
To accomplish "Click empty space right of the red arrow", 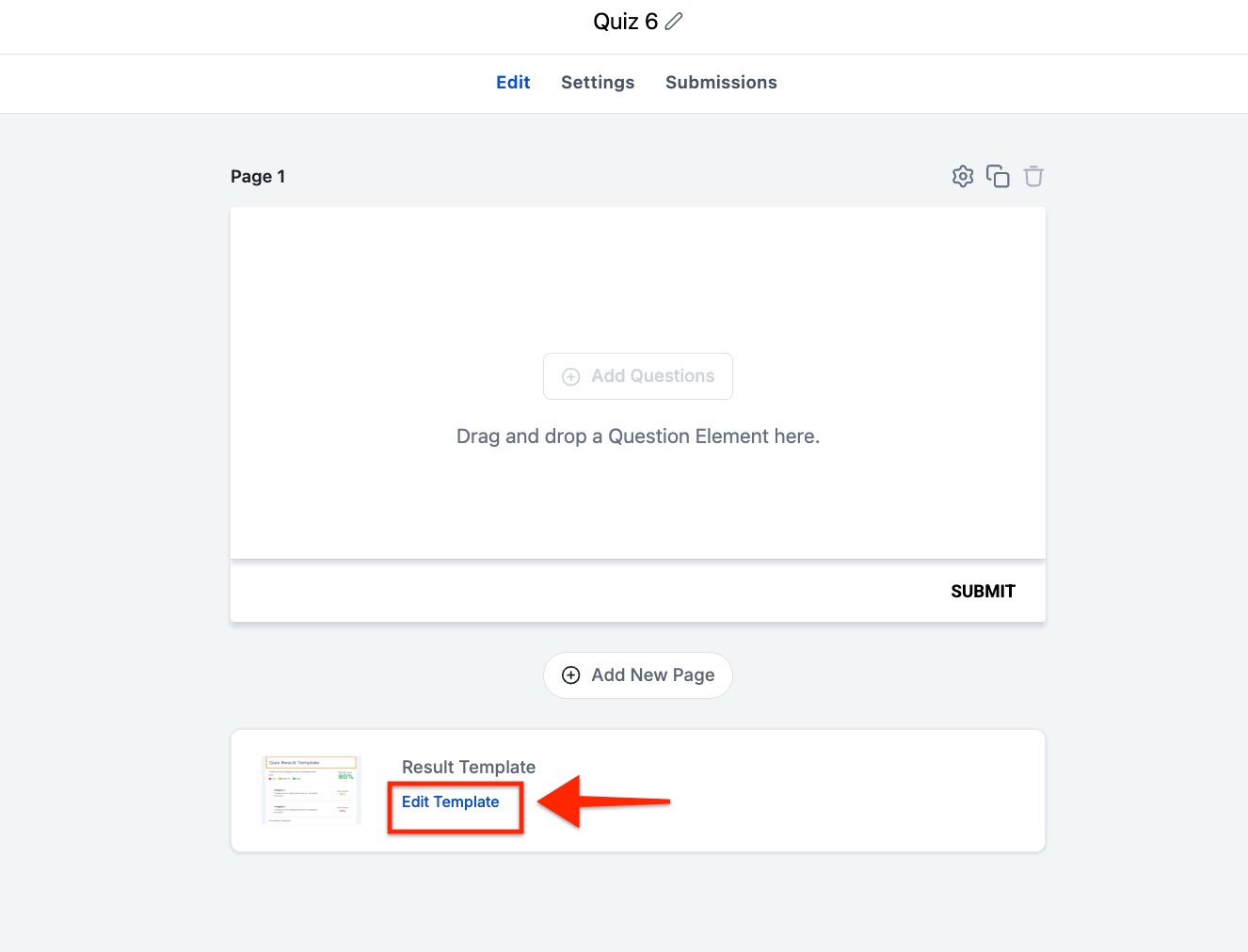I will 847,800.
